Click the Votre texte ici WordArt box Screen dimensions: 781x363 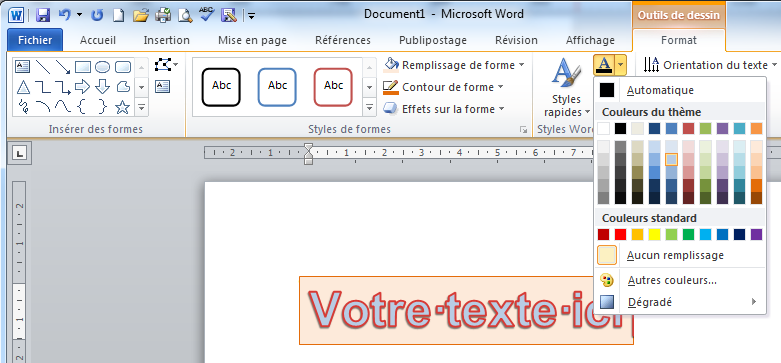466,310
